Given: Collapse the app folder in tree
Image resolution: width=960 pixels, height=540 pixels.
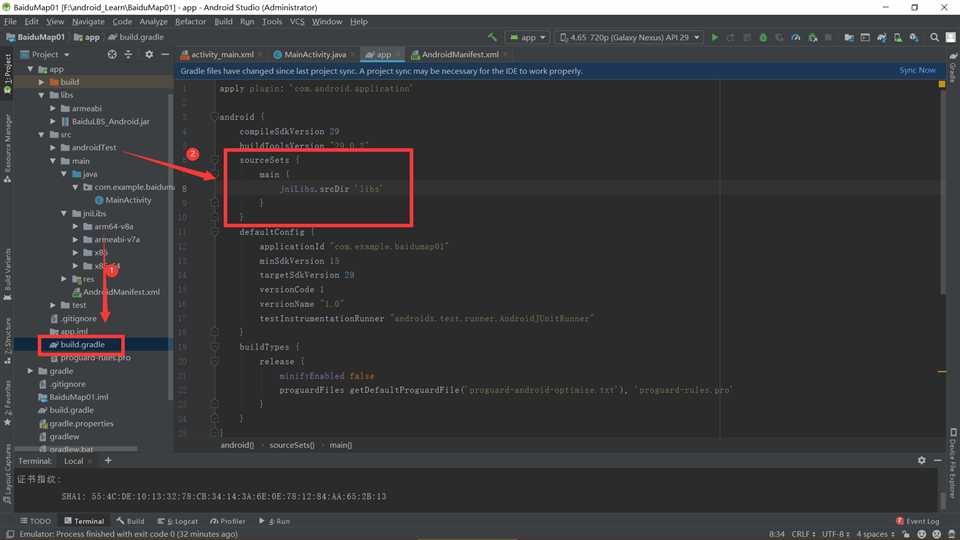Looking at the screenshot, I should (30, 69).
